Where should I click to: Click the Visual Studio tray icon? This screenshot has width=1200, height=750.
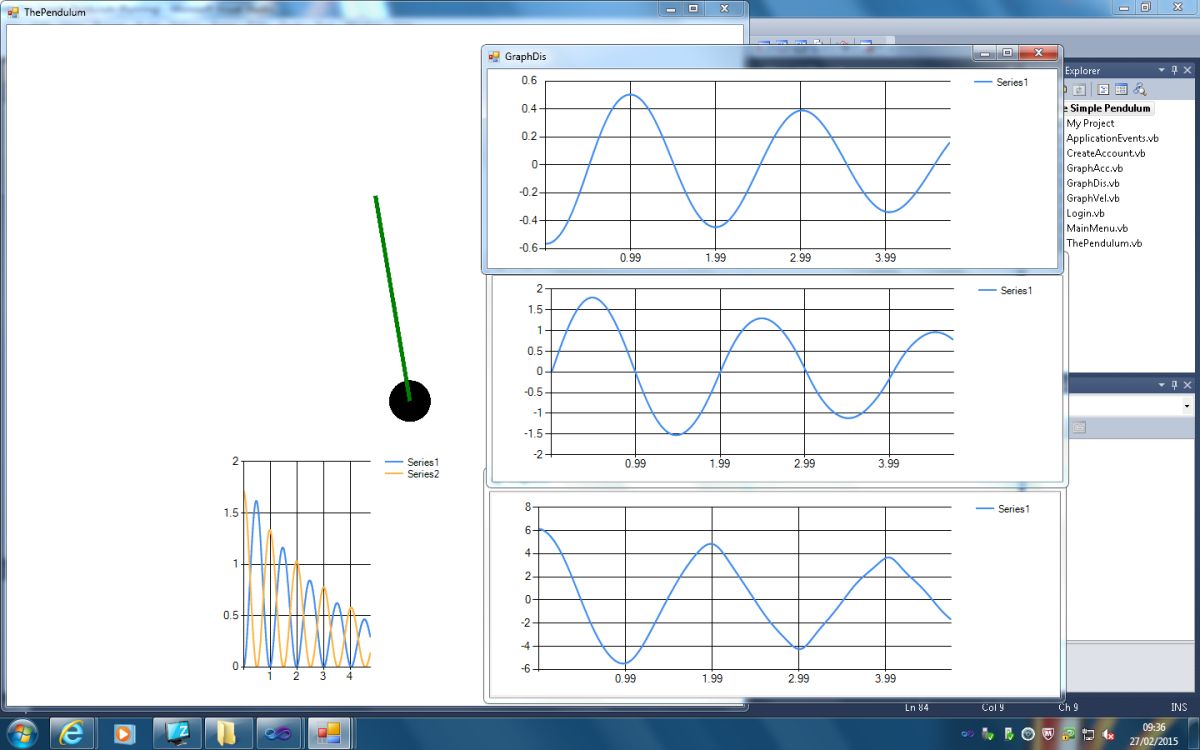coord(968,734)
